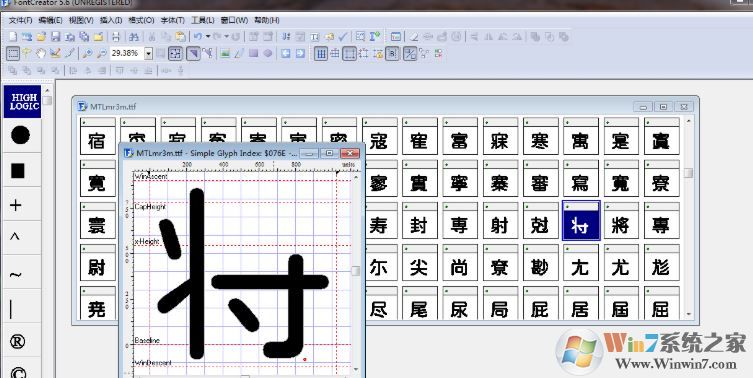753x378 pixels.
Task: Open the zoom level dropdown arrow
Action: point(148,53)
